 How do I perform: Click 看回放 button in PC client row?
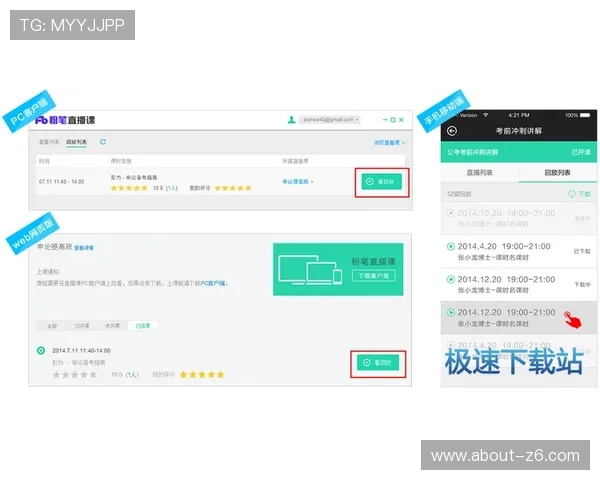pos(382,182)
